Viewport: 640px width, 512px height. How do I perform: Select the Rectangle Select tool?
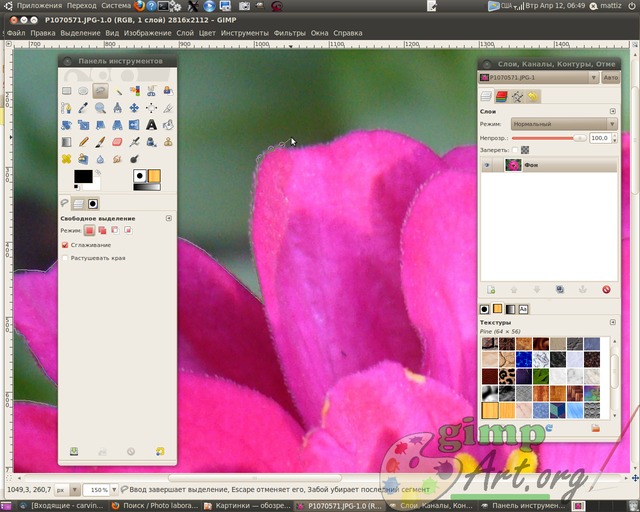[x=67, y=91]
